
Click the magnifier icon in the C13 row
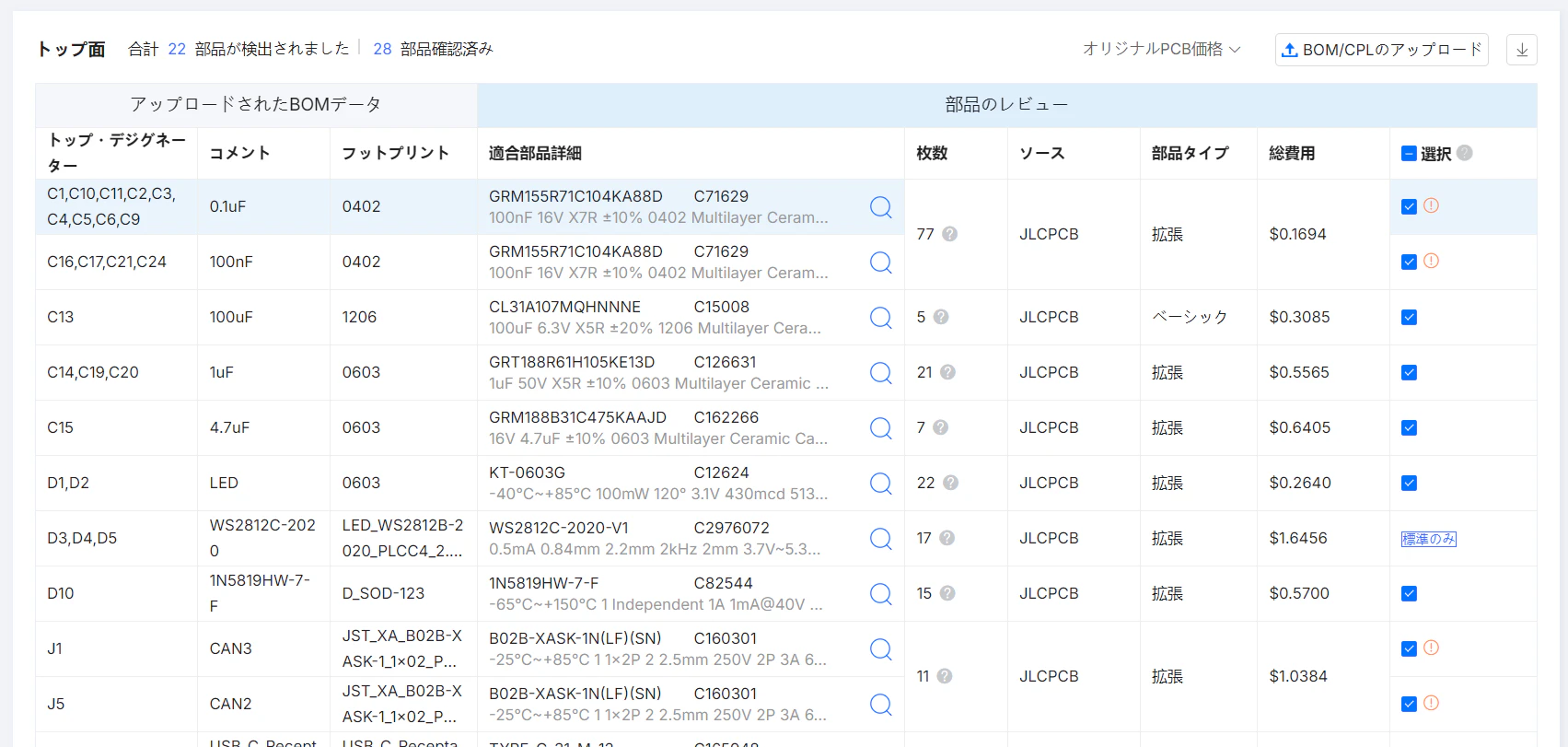[881, 318]
